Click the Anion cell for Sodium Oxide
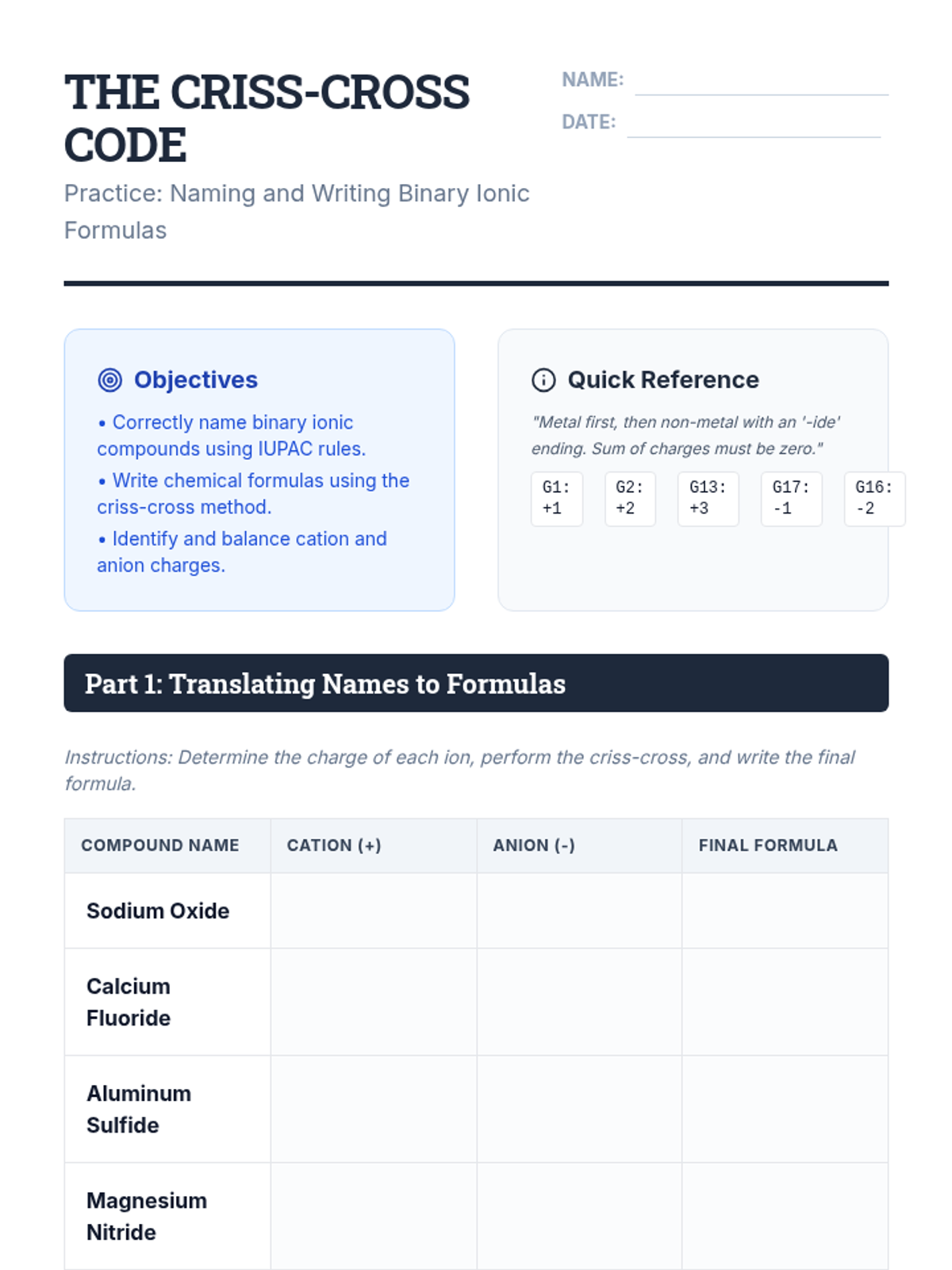This screenshot has width=952, height=1270. (579, 910)
